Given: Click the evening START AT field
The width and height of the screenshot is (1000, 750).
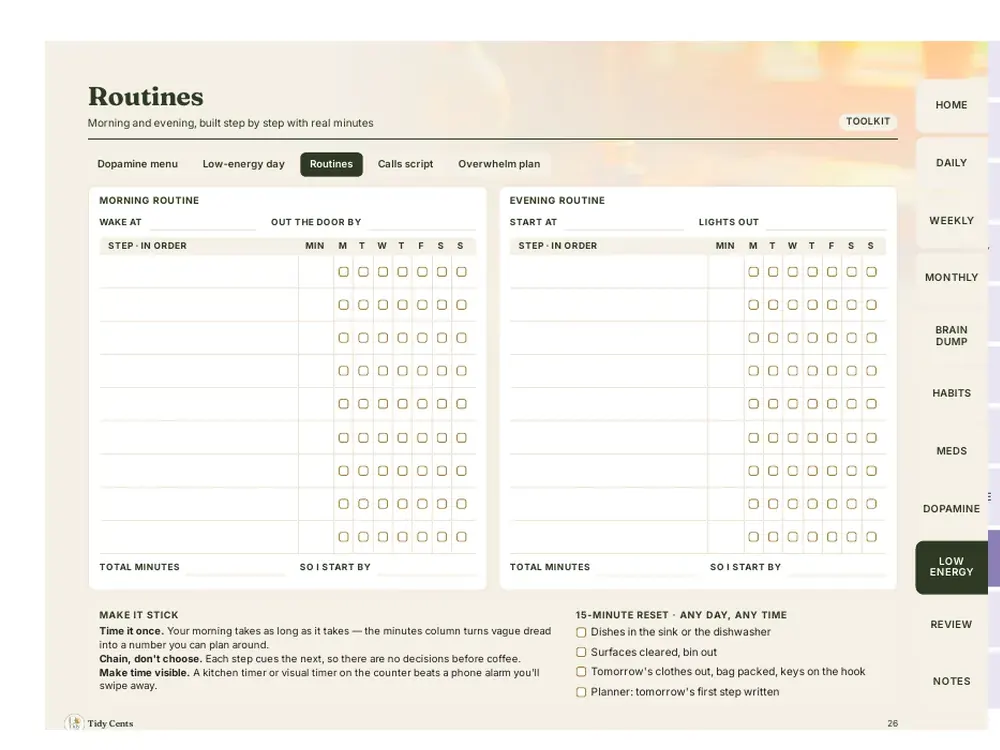Looking at the screenshot, I should (x=624, y=223).
